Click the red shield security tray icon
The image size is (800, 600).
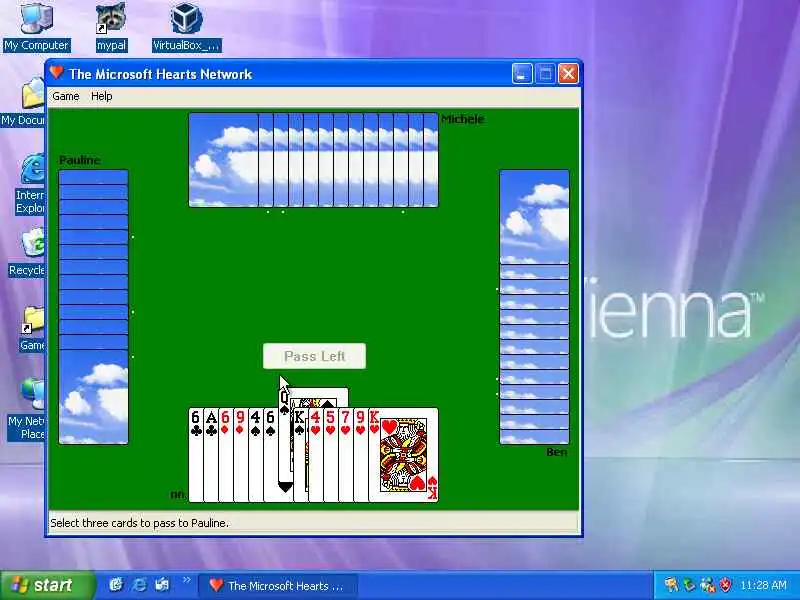point(725,585)
